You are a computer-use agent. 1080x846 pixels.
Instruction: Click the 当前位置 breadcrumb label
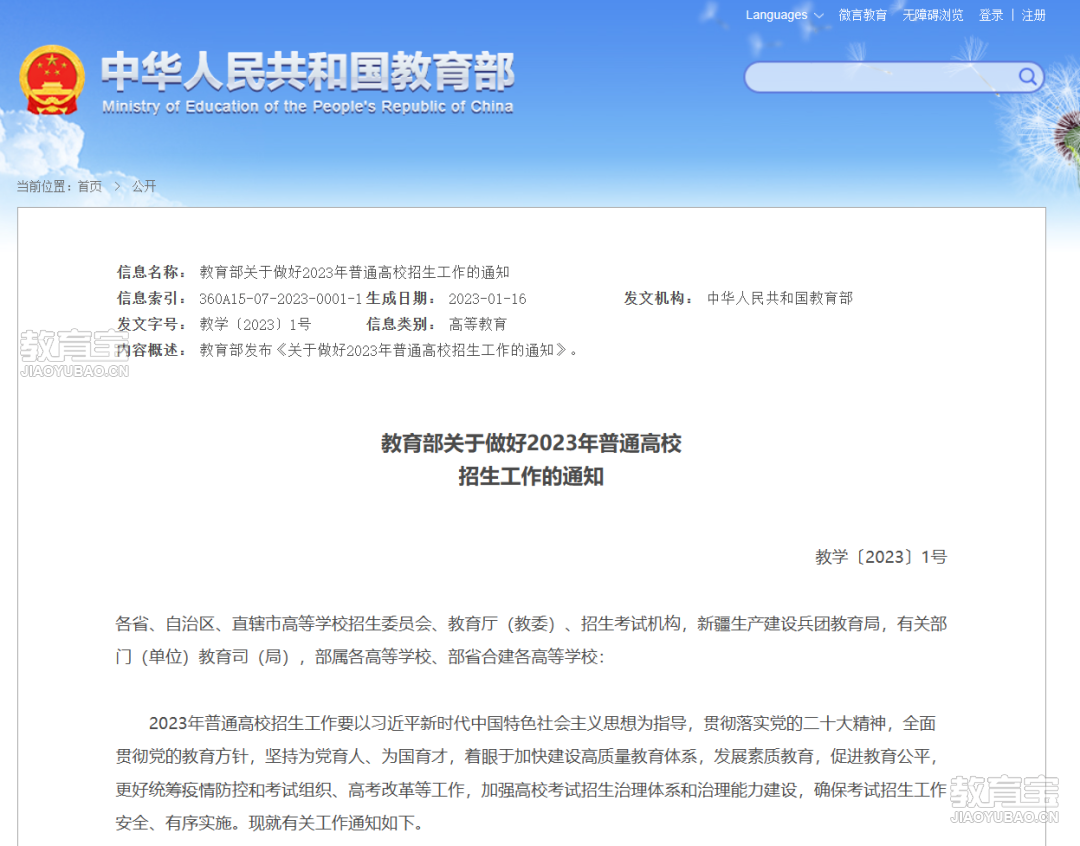43,186
